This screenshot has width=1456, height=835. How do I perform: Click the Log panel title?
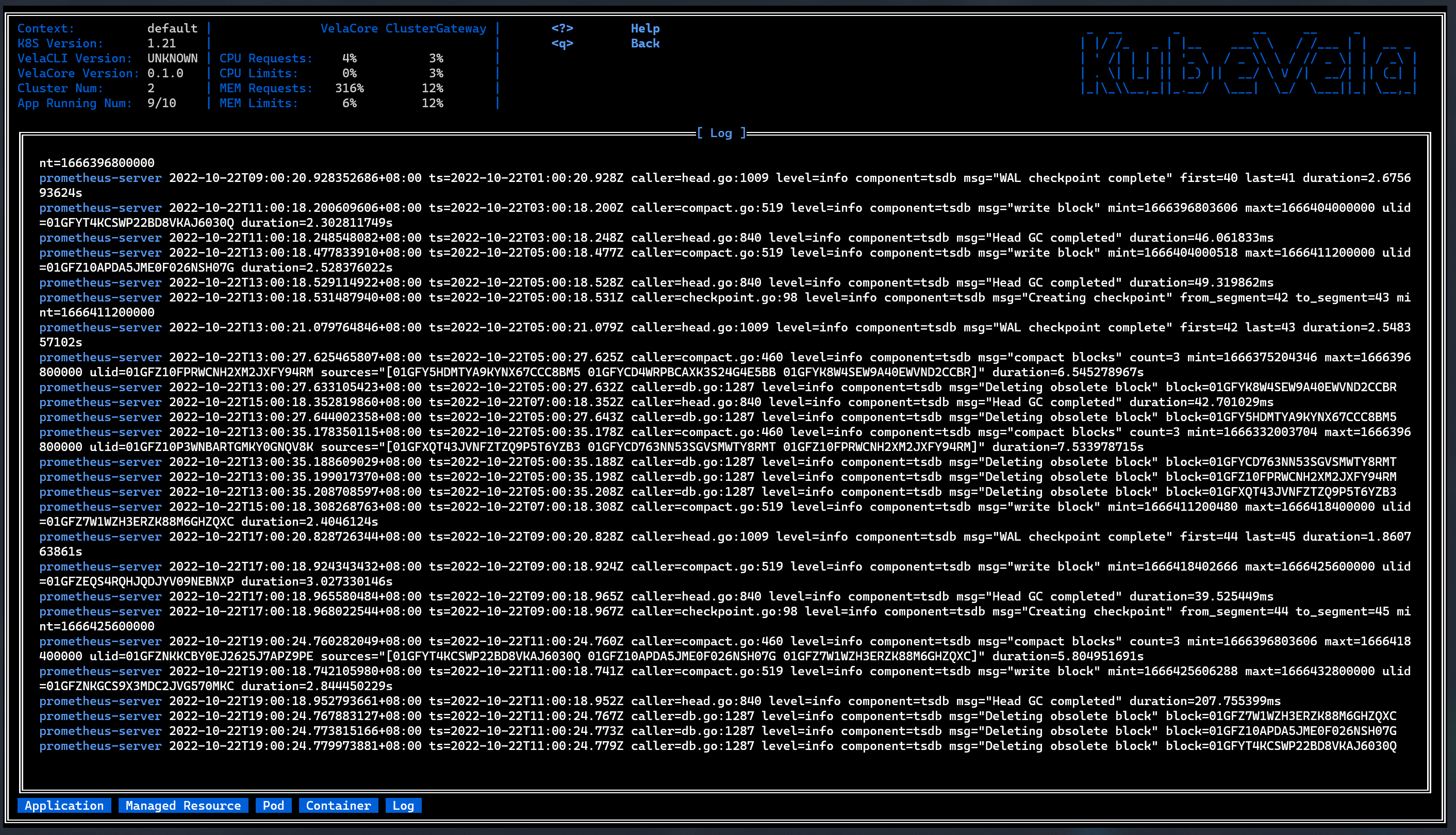click(721, 133)
